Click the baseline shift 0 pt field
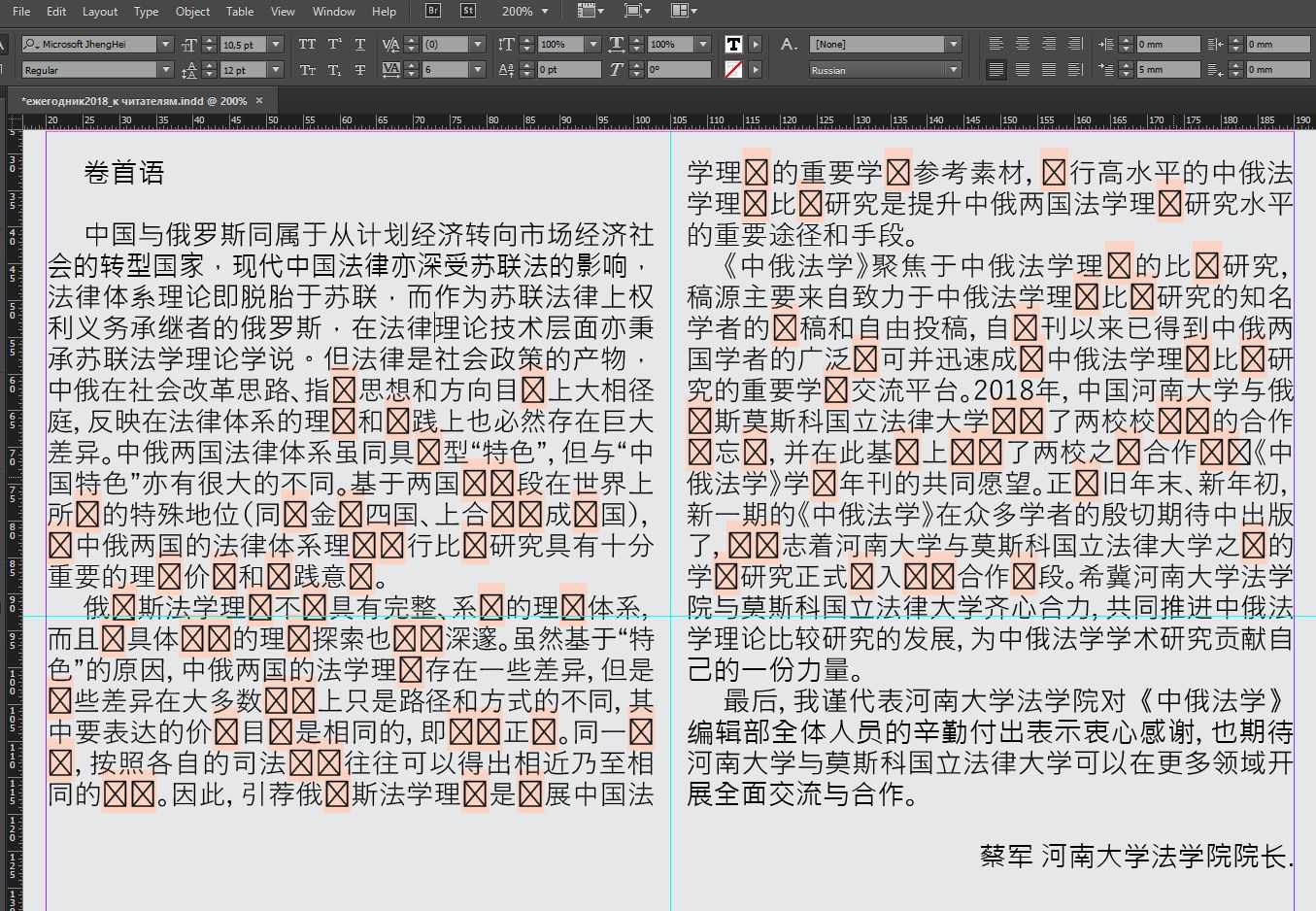 tap(569, 70)
